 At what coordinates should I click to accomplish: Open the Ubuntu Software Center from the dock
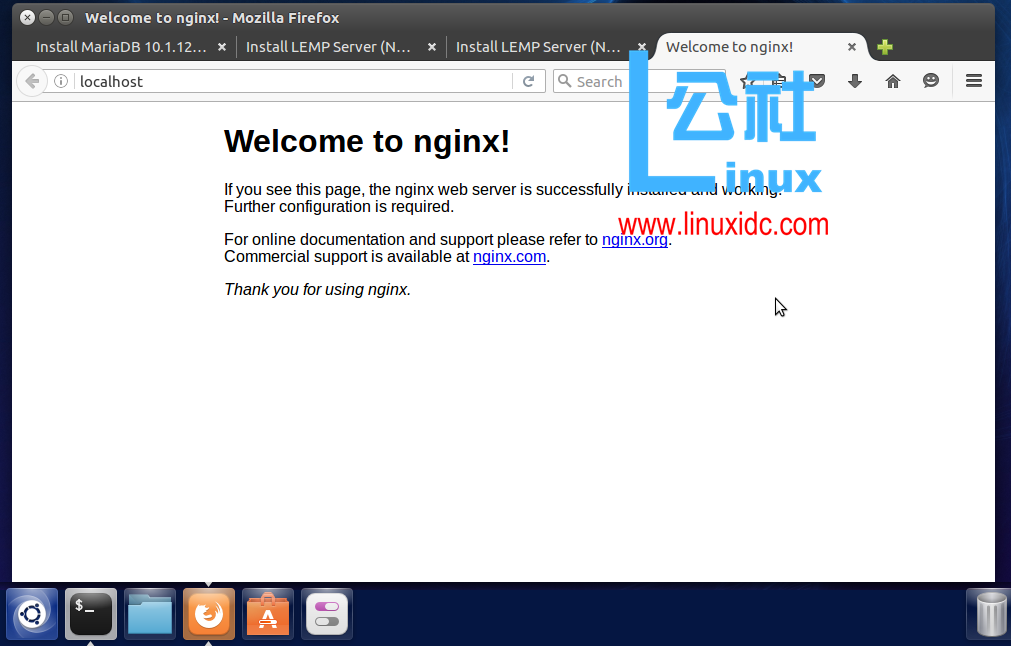[267, 613]
